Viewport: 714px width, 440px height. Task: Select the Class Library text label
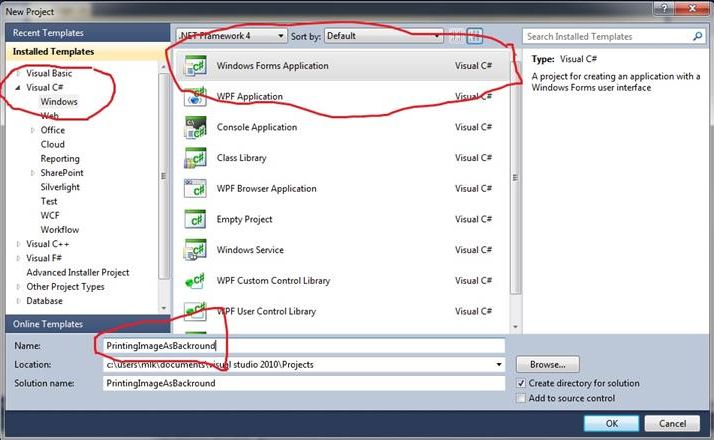click(x=241, y=158)
